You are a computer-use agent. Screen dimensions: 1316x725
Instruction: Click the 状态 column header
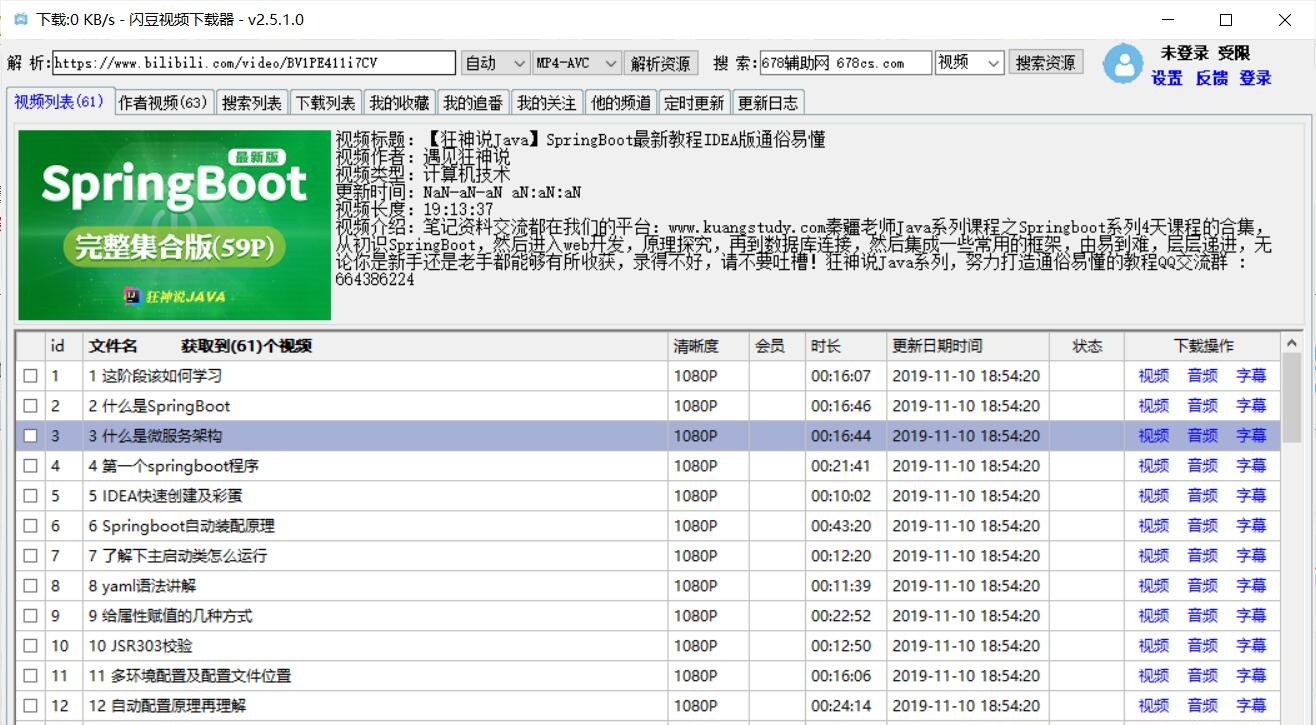point(1087,346)
